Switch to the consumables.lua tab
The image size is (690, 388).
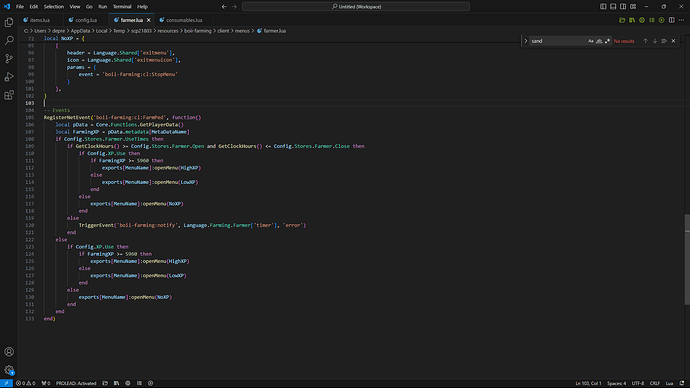184,20
